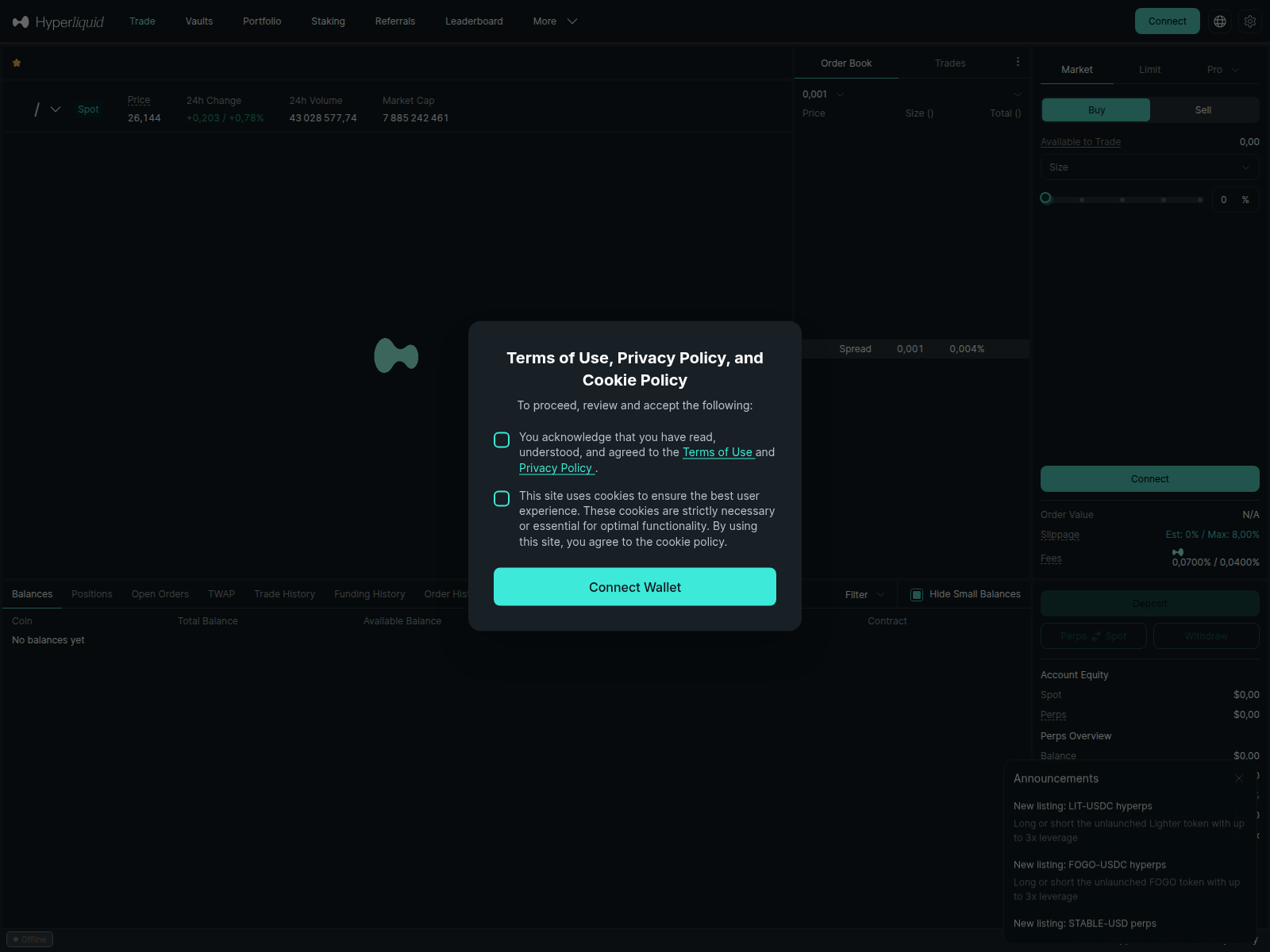Toggle Hide Small Balances checkbox
Screen dimensions: 1270x952
click(x=917, y=594)
